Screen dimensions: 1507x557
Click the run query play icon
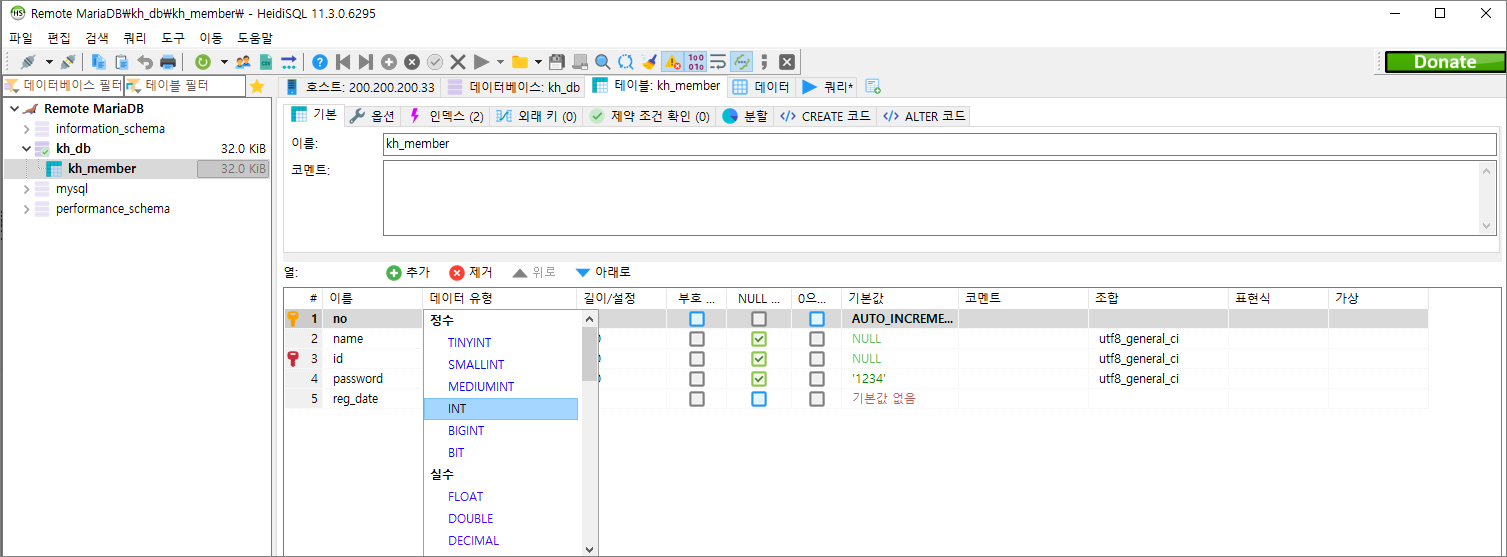coord(481,61)
